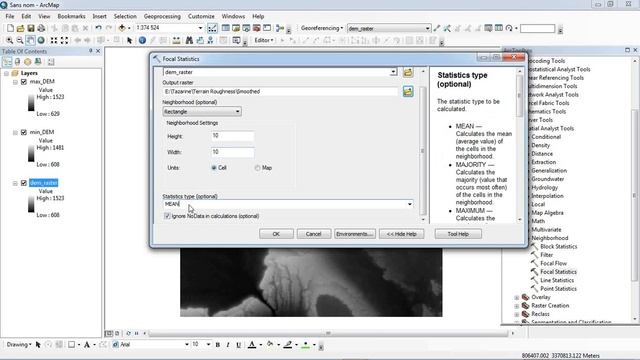The image size is (640, 360).
Task: Print the map
Action: click(41, 29)
